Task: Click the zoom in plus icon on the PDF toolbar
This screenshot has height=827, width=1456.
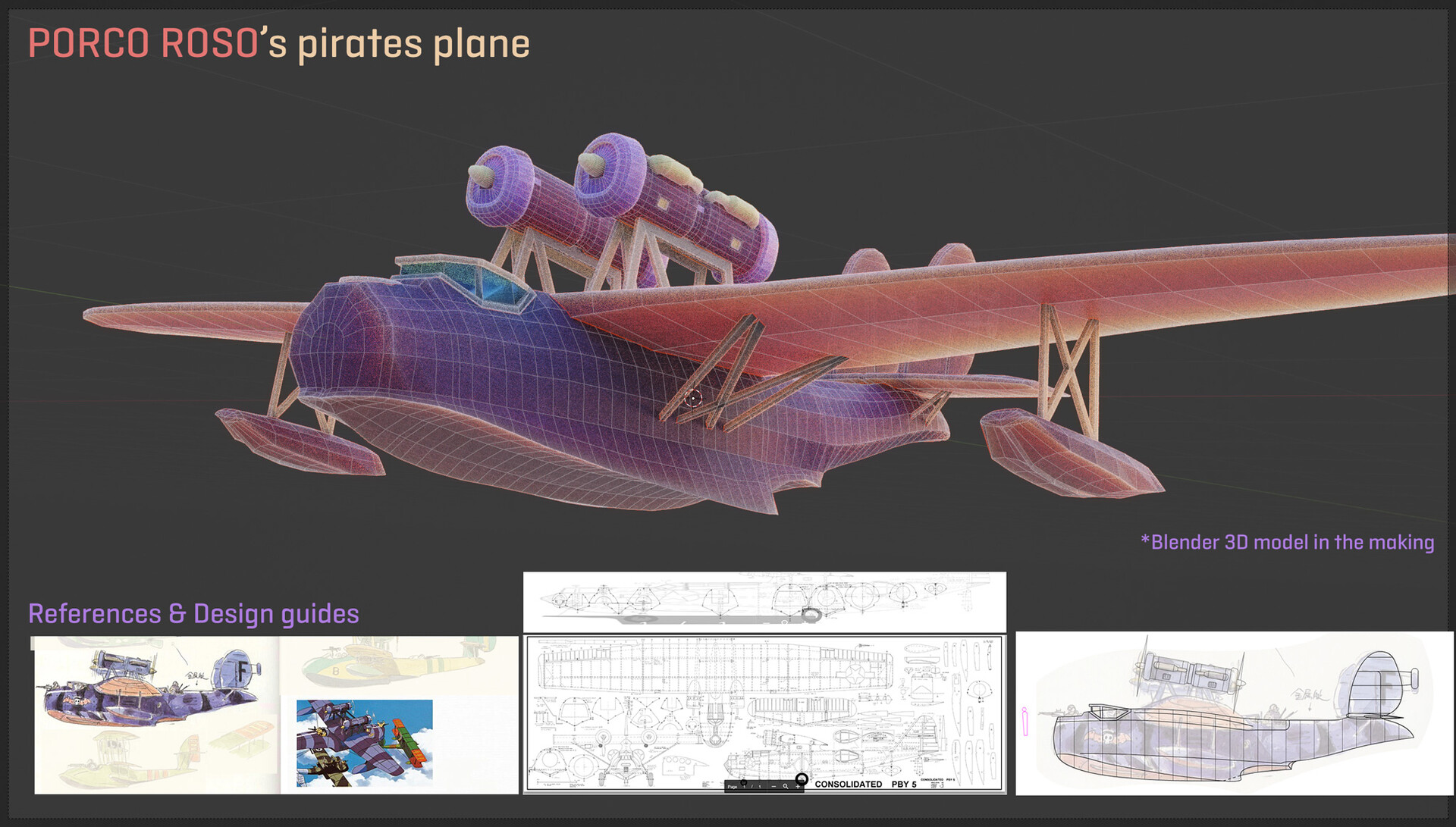Action: pyautogui.click(x=798, y=787)
